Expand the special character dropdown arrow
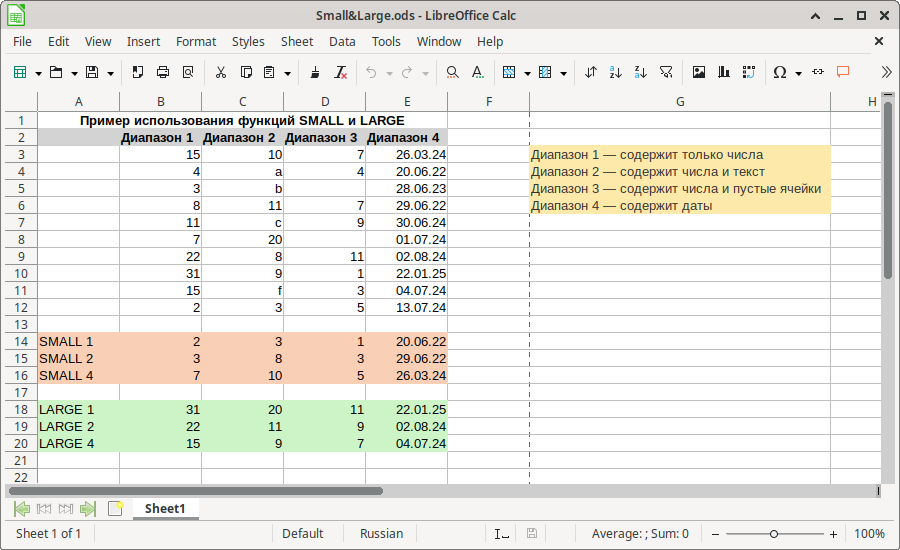This screenshot has width=900, height=550. [800, 73]
